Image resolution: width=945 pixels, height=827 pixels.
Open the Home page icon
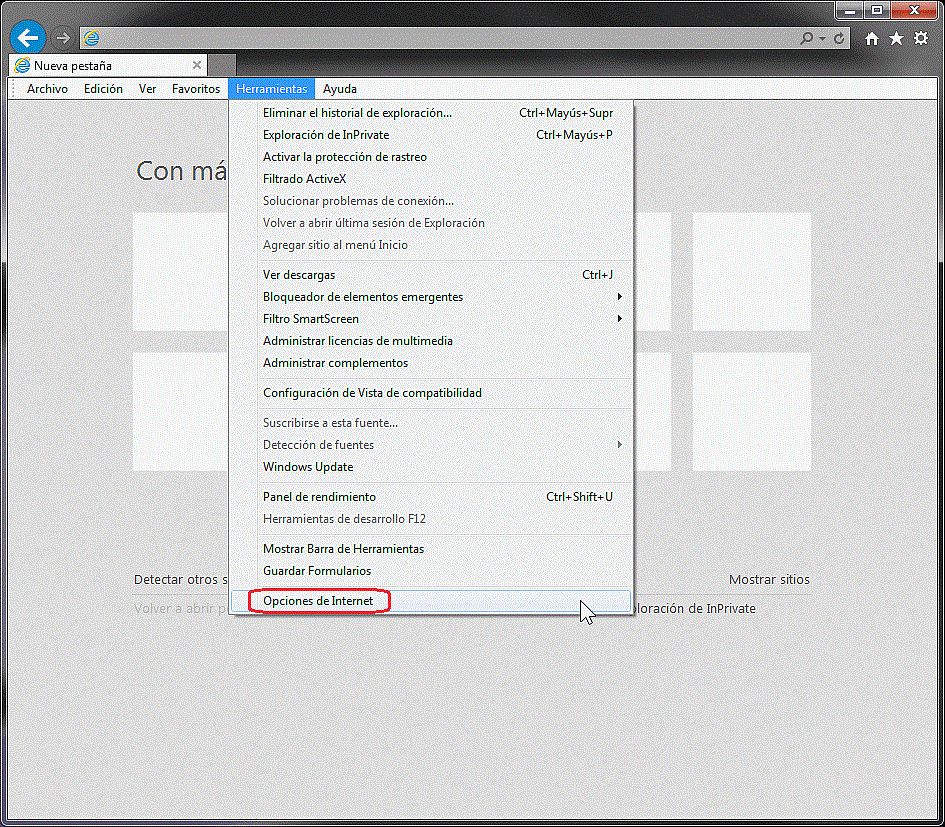tap(872, 38)
